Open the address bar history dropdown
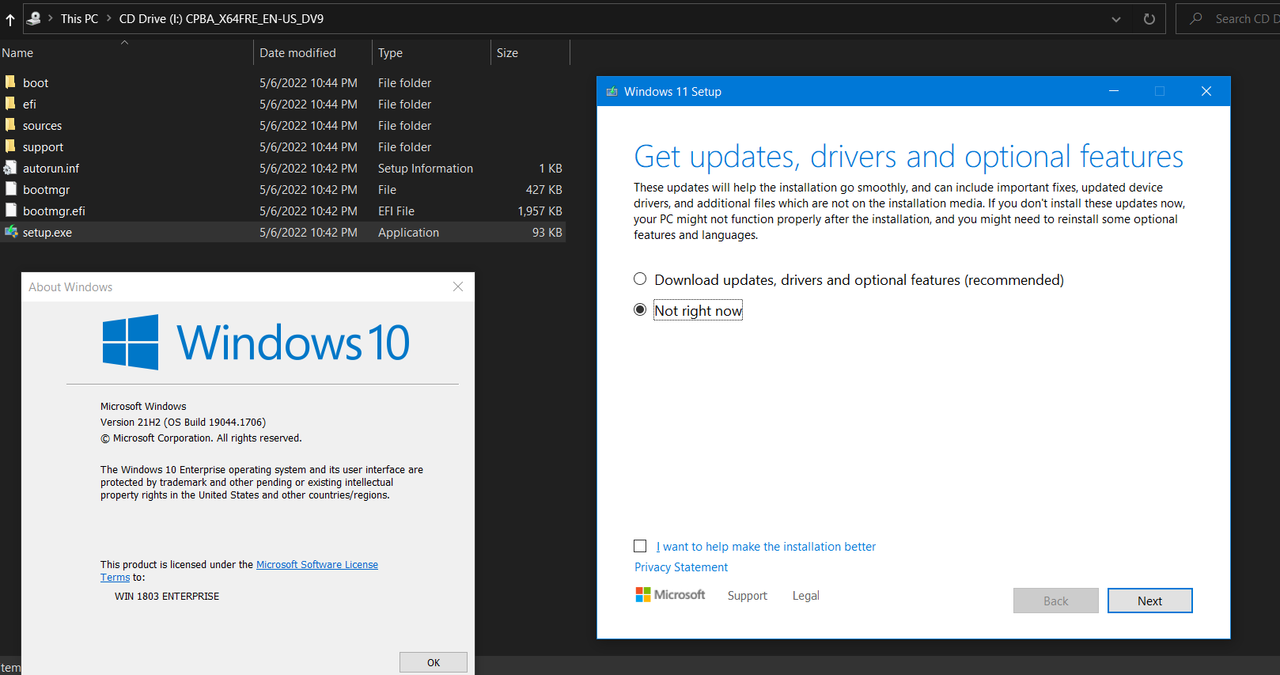The height and width of the screenshot is (675, 1280). pos(1117,19)
